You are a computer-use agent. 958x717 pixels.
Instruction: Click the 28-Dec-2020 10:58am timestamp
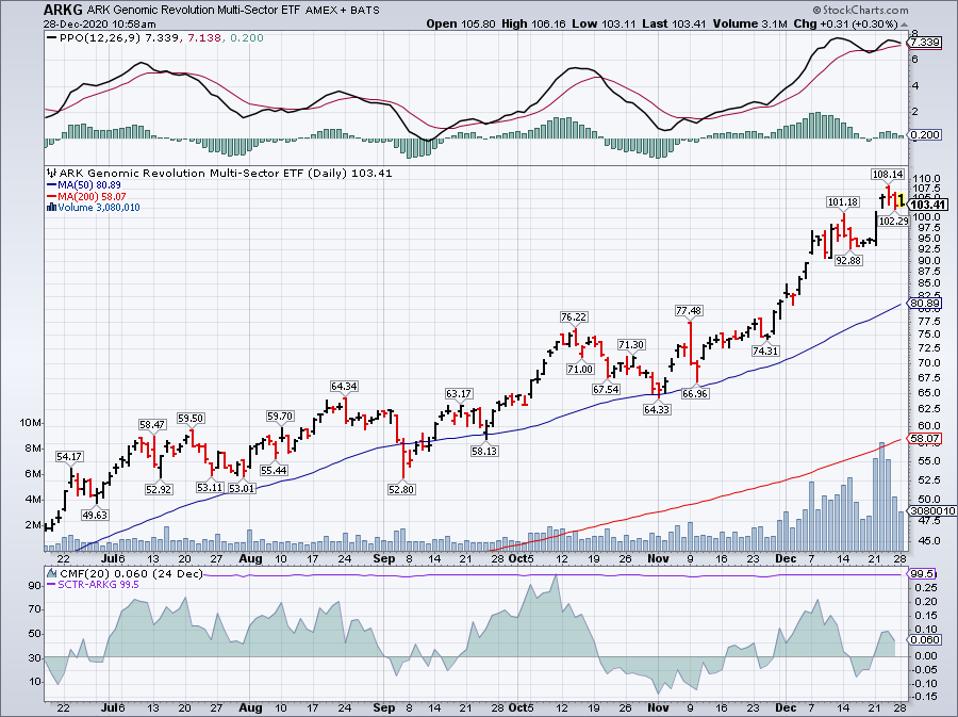[100, 24]
